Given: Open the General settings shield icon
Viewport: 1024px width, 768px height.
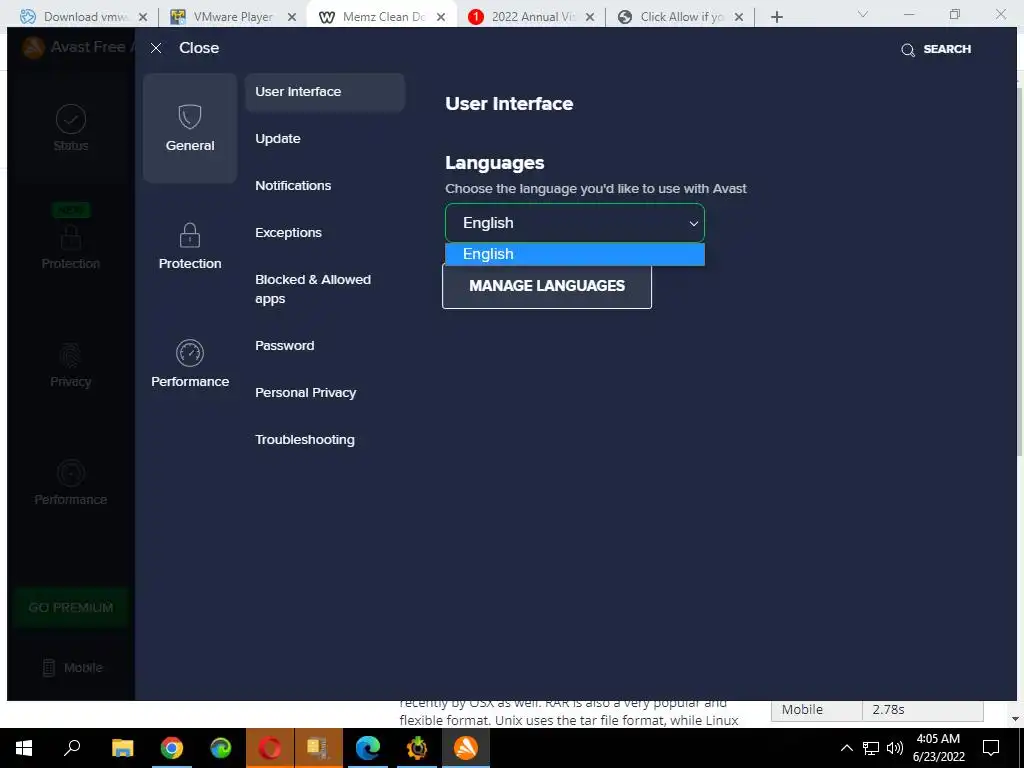Looking at the screenshot, I should point(190,117).
